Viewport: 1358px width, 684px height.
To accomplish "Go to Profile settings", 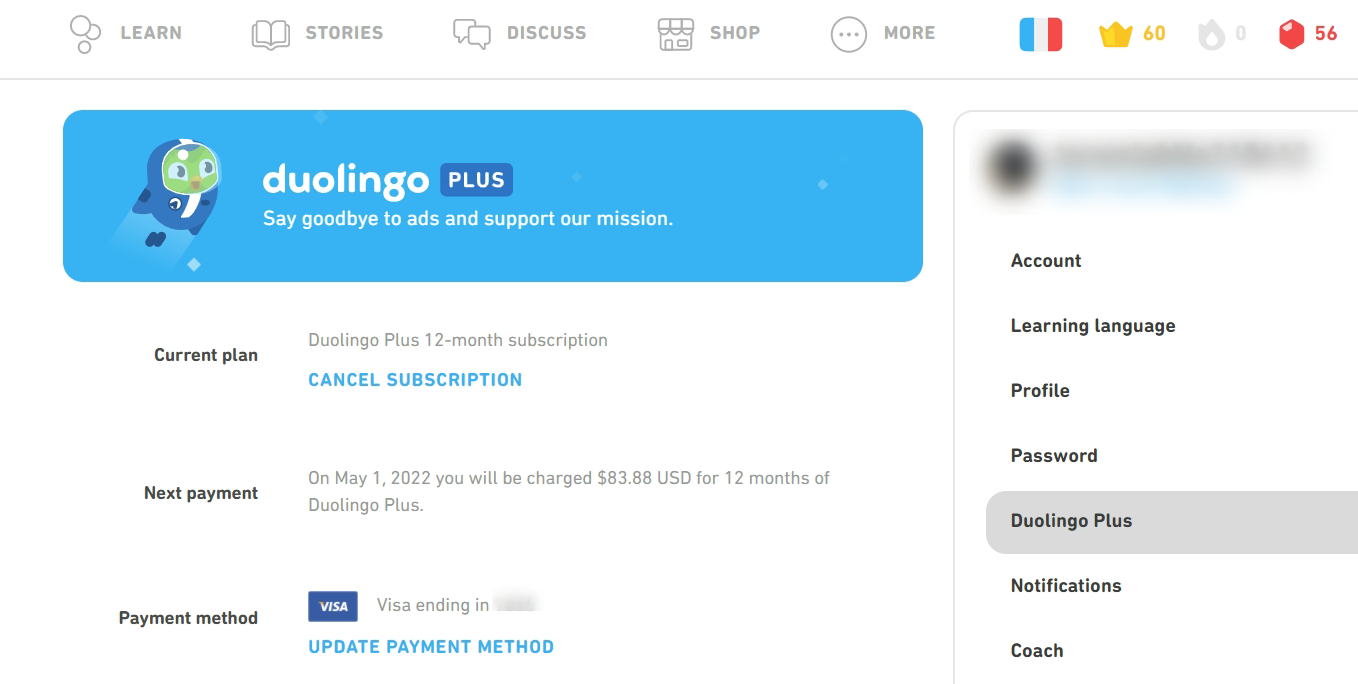I will pyautogui.click(x=1040, y=391).
